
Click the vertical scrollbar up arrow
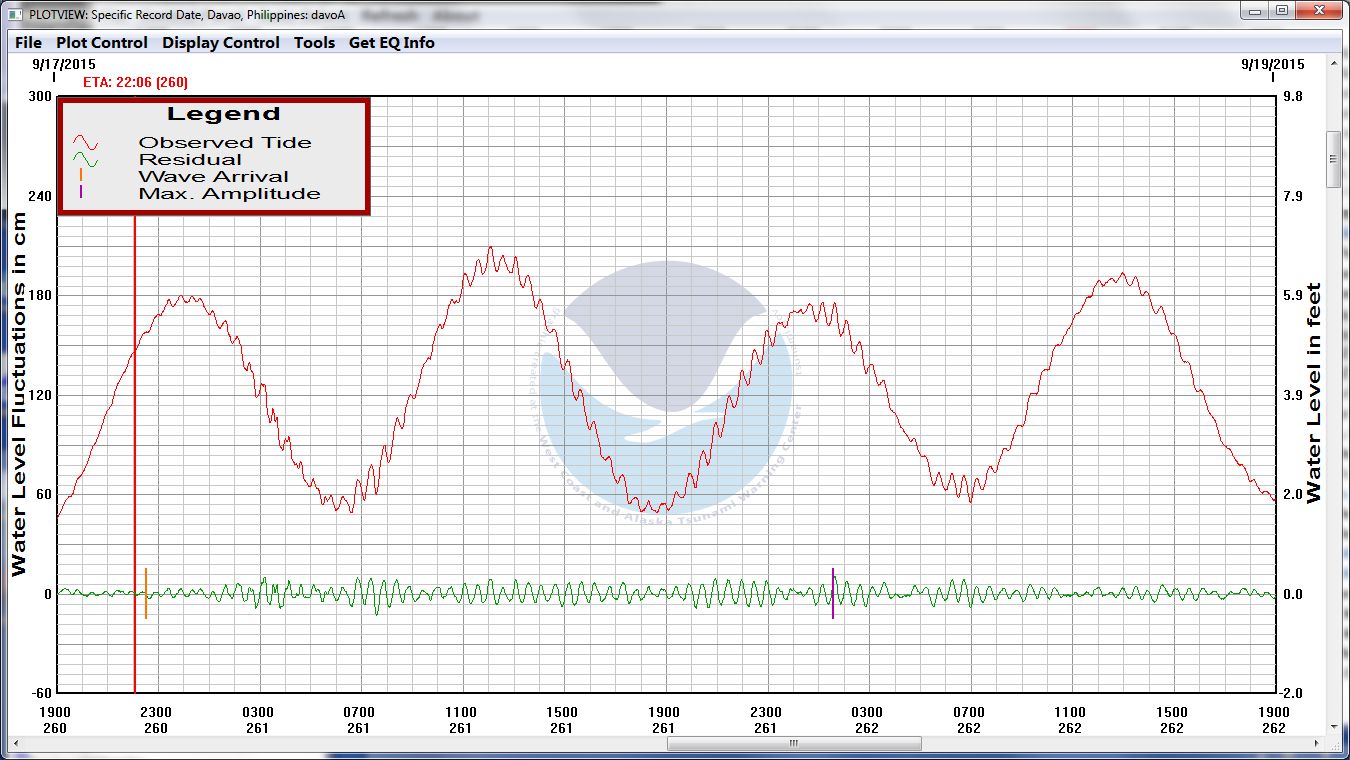click(x=1333, y=63)
